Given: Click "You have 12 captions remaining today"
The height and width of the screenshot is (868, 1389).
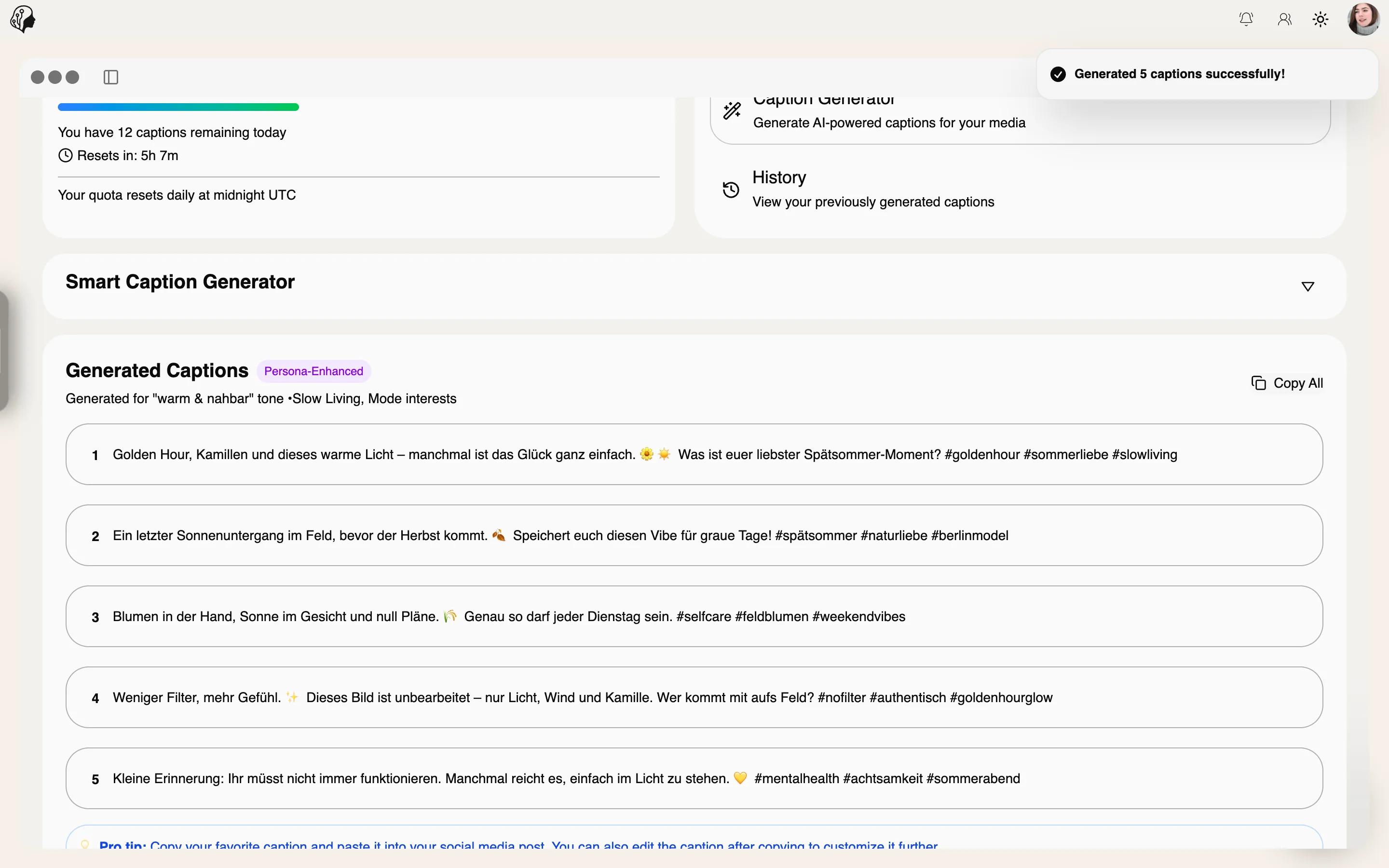Looking at the screenshot, I should 172,132.
